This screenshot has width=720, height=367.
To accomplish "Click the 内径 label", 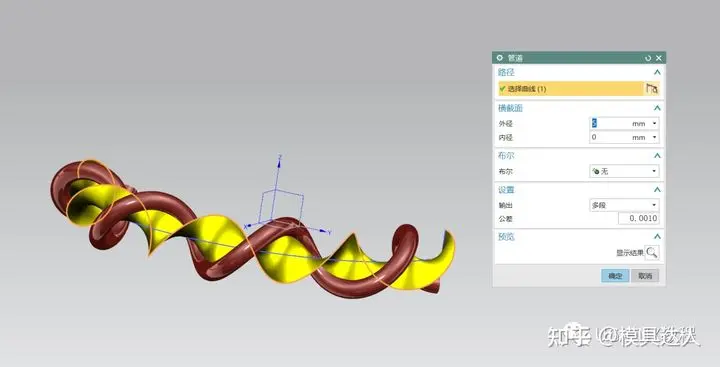I will coord(506,137).
